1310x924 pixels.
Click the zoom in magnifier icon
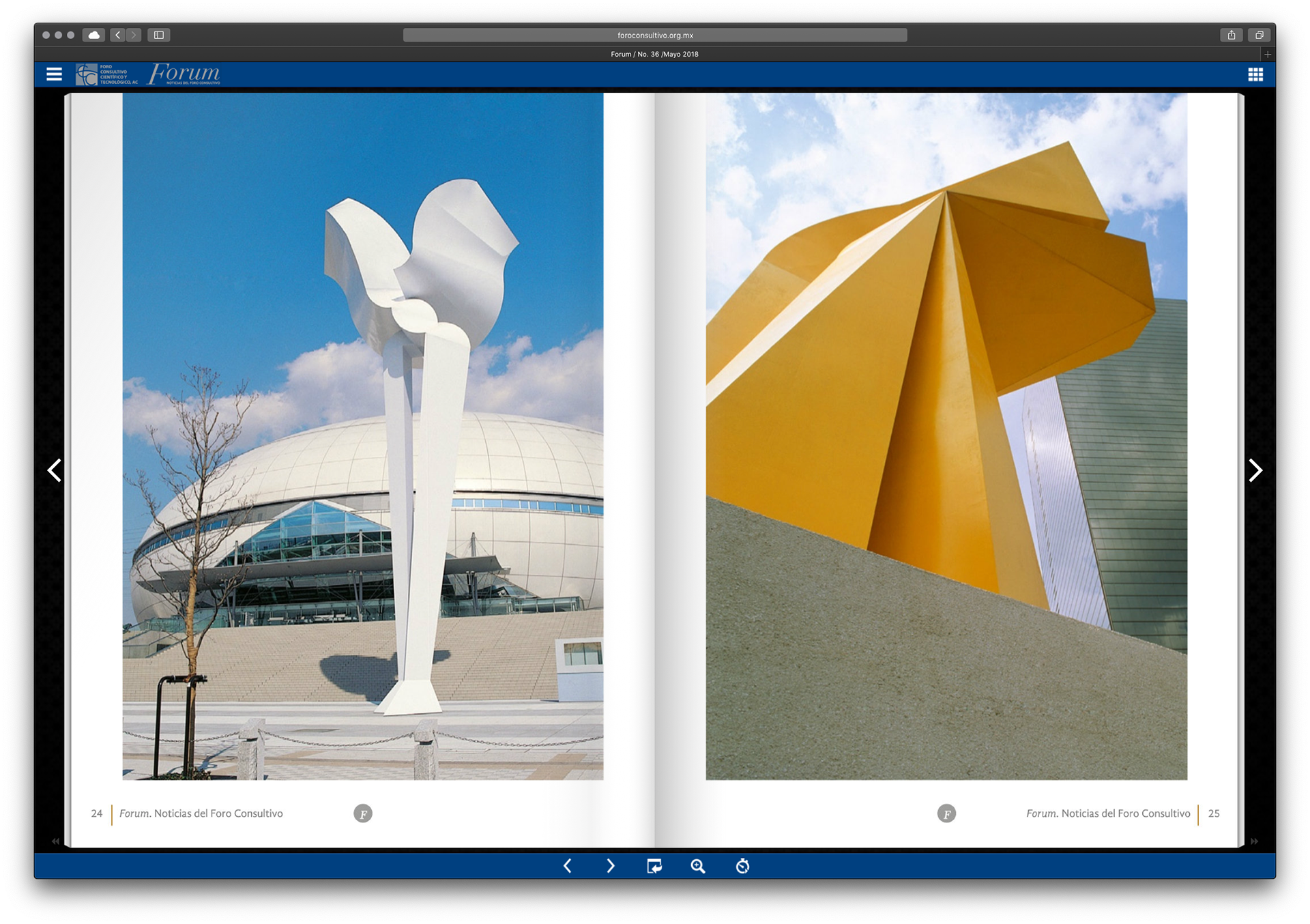coord(697,866)
